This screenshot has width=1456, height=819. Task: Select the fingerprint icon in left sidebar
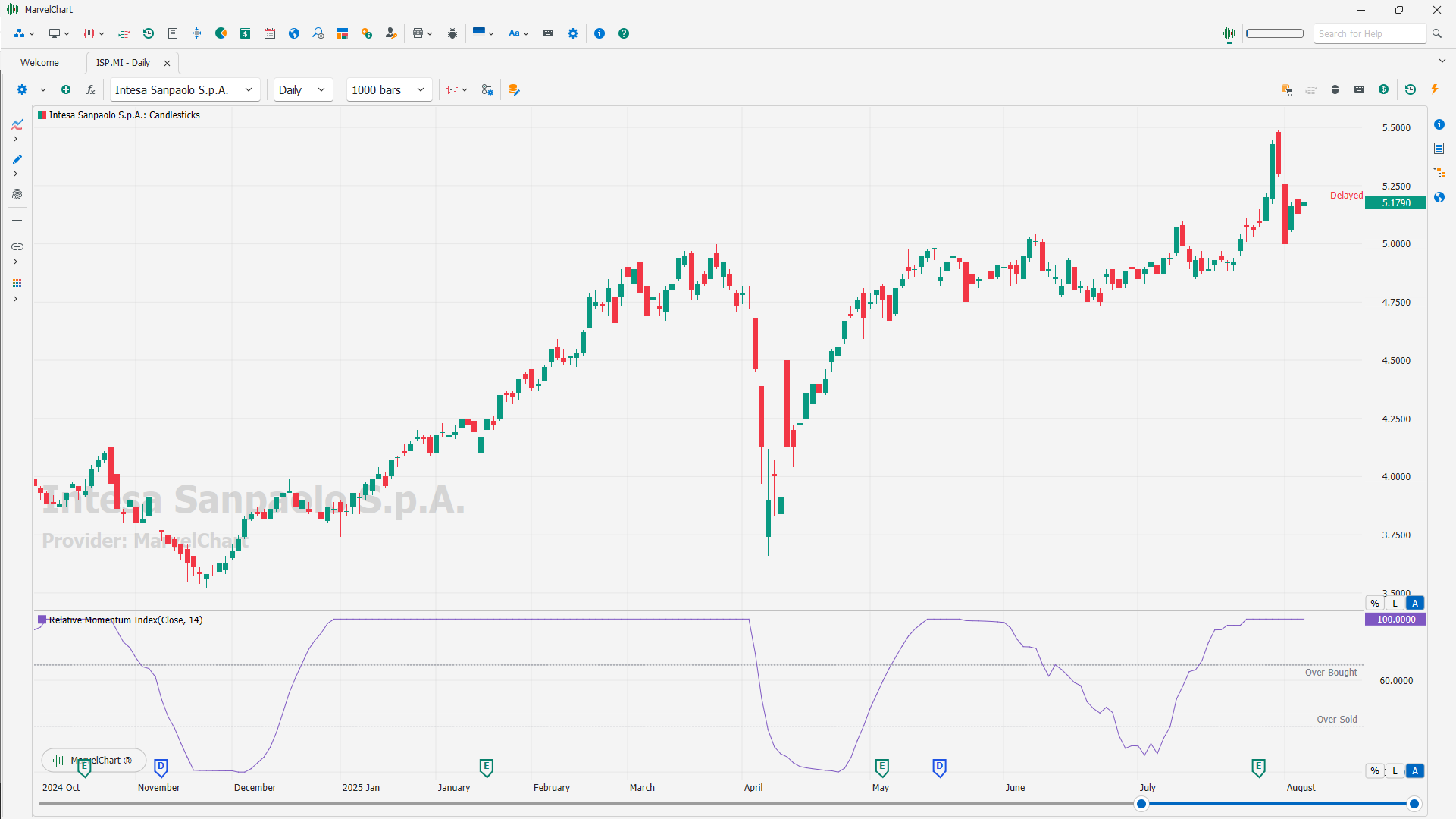17,194
